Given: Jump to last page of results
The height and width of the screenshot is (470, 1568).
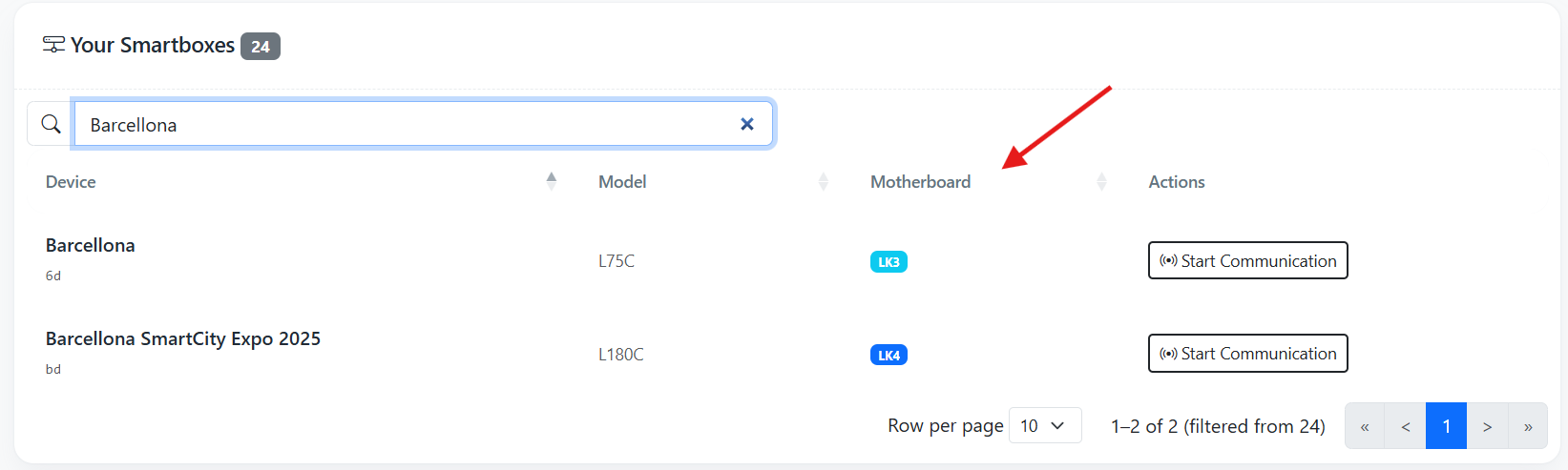Looking at the screenshot, I should pyautogui.click(x=1528, y=426).
